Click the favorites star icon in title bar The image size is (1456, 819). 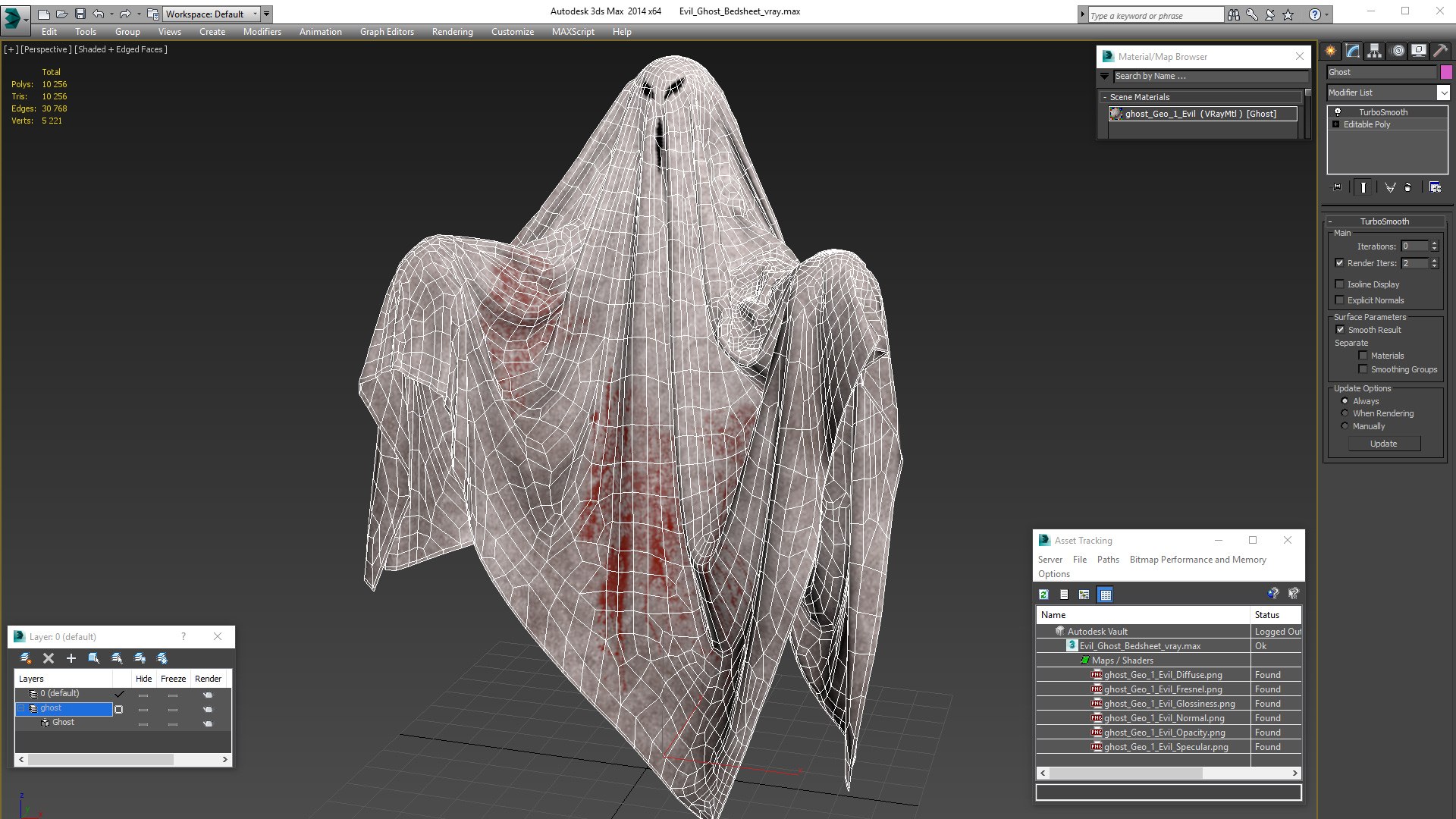[1288, 14]
